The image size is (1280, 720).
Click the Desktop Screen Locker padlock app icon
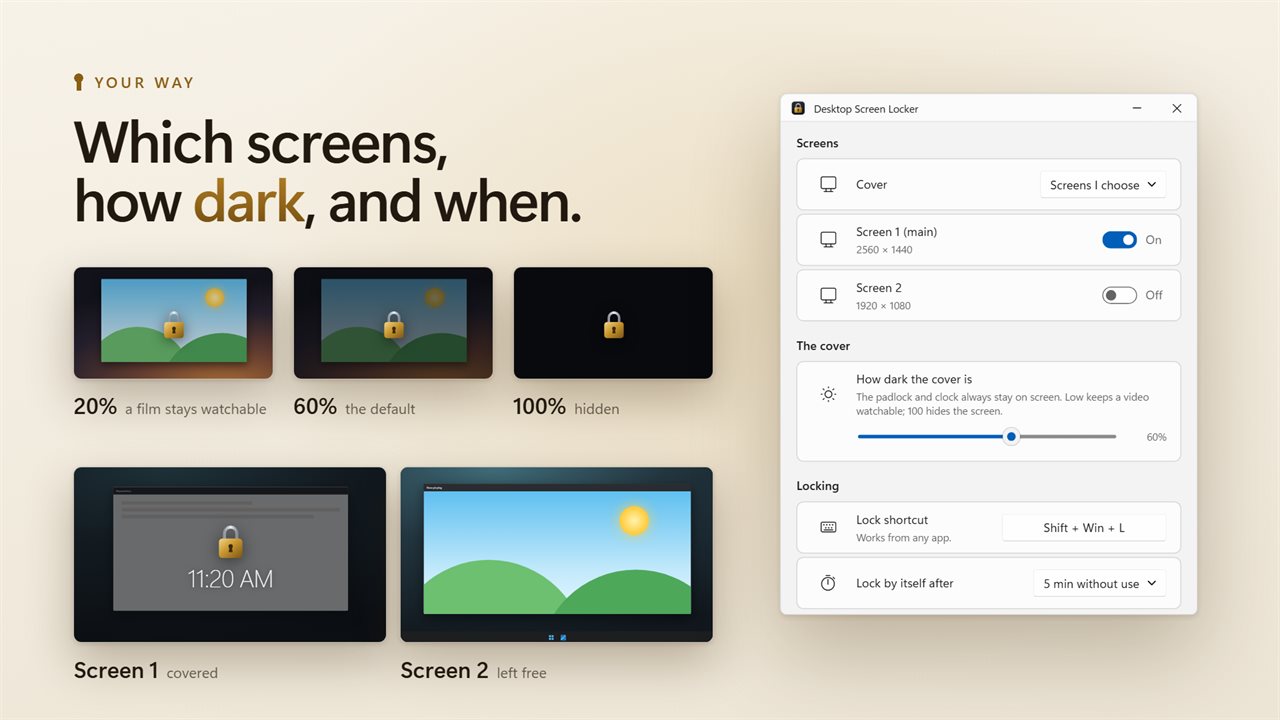pyautogui.click(x=798, y=108)
